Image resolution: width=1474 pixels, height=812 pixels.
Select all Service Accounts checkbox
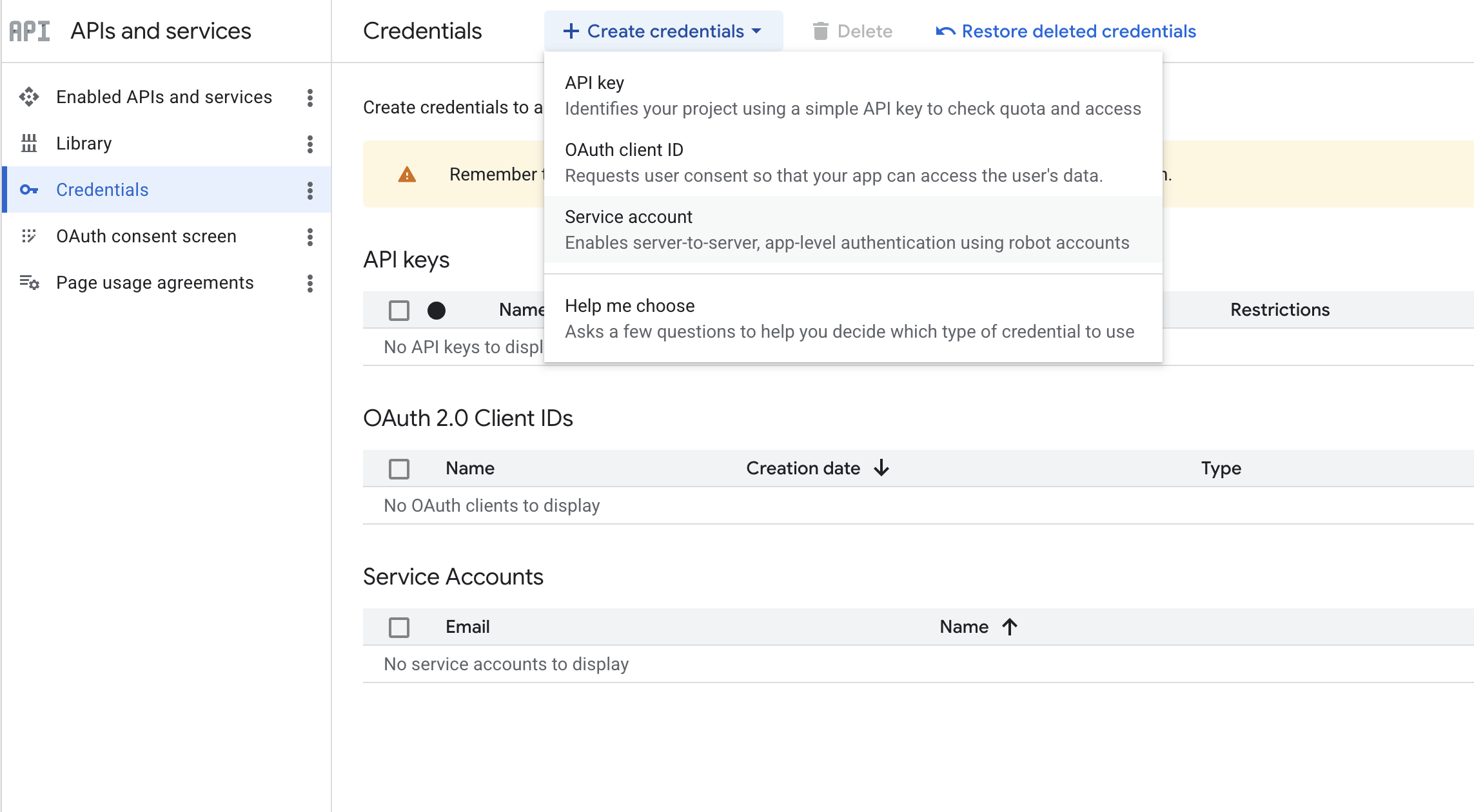(x=399, y=628)
